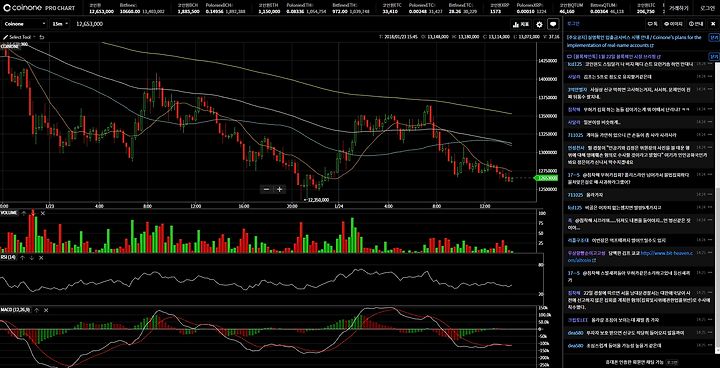Toggle the chat speech-bubble button
The height and width of the screenshot is (368, 720).
point(553,24)
